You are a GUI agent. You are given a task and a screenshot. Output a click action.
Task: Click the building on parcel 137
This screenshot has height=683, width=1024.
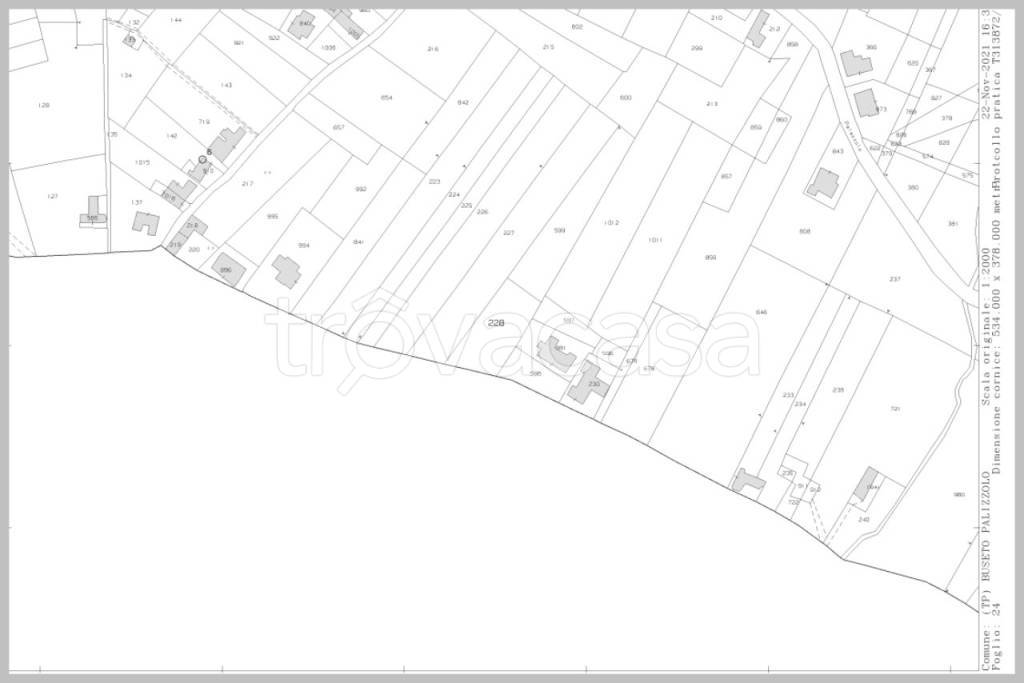point(146,222)
